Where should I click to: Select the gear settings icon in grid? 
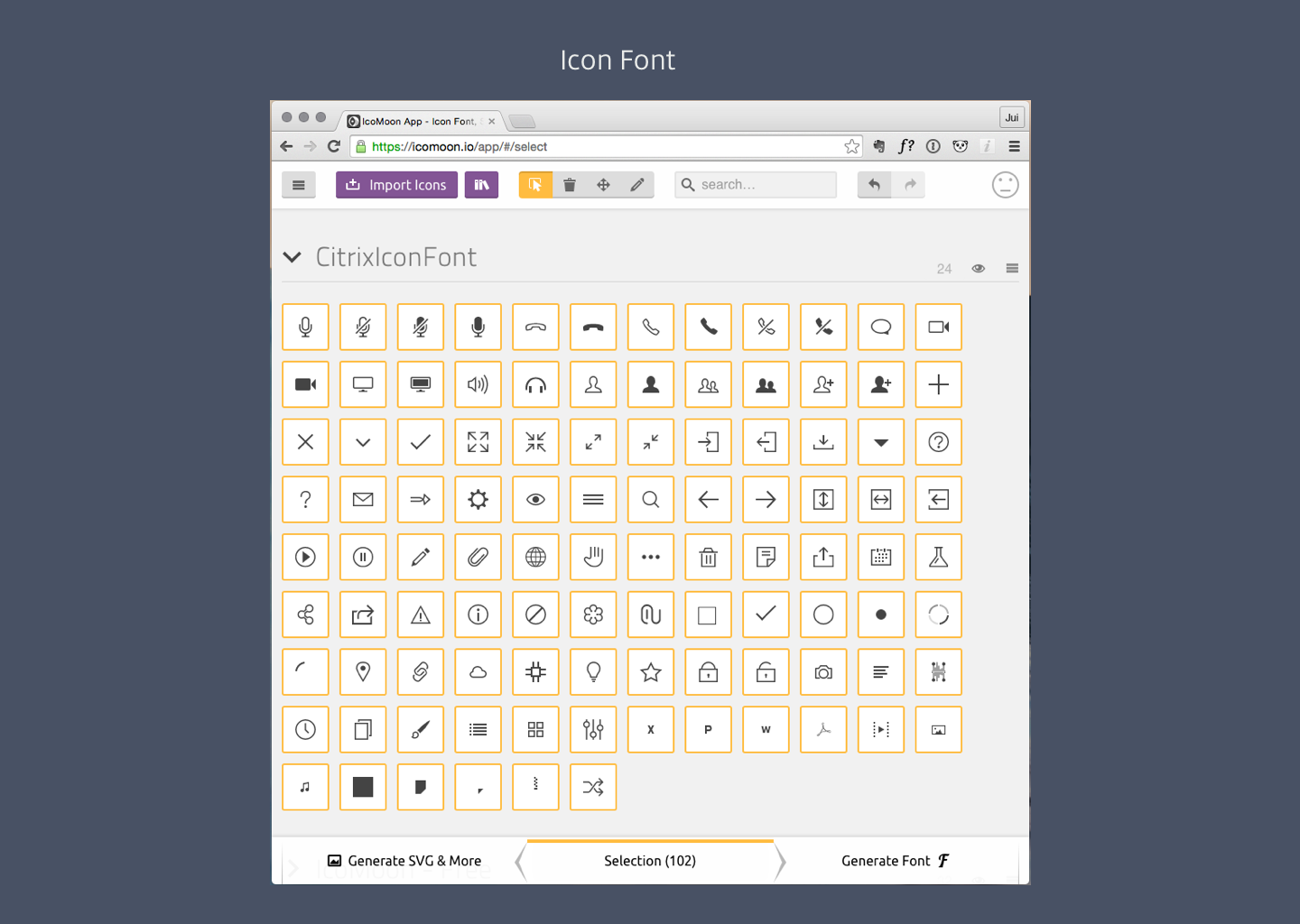[478, 499]
